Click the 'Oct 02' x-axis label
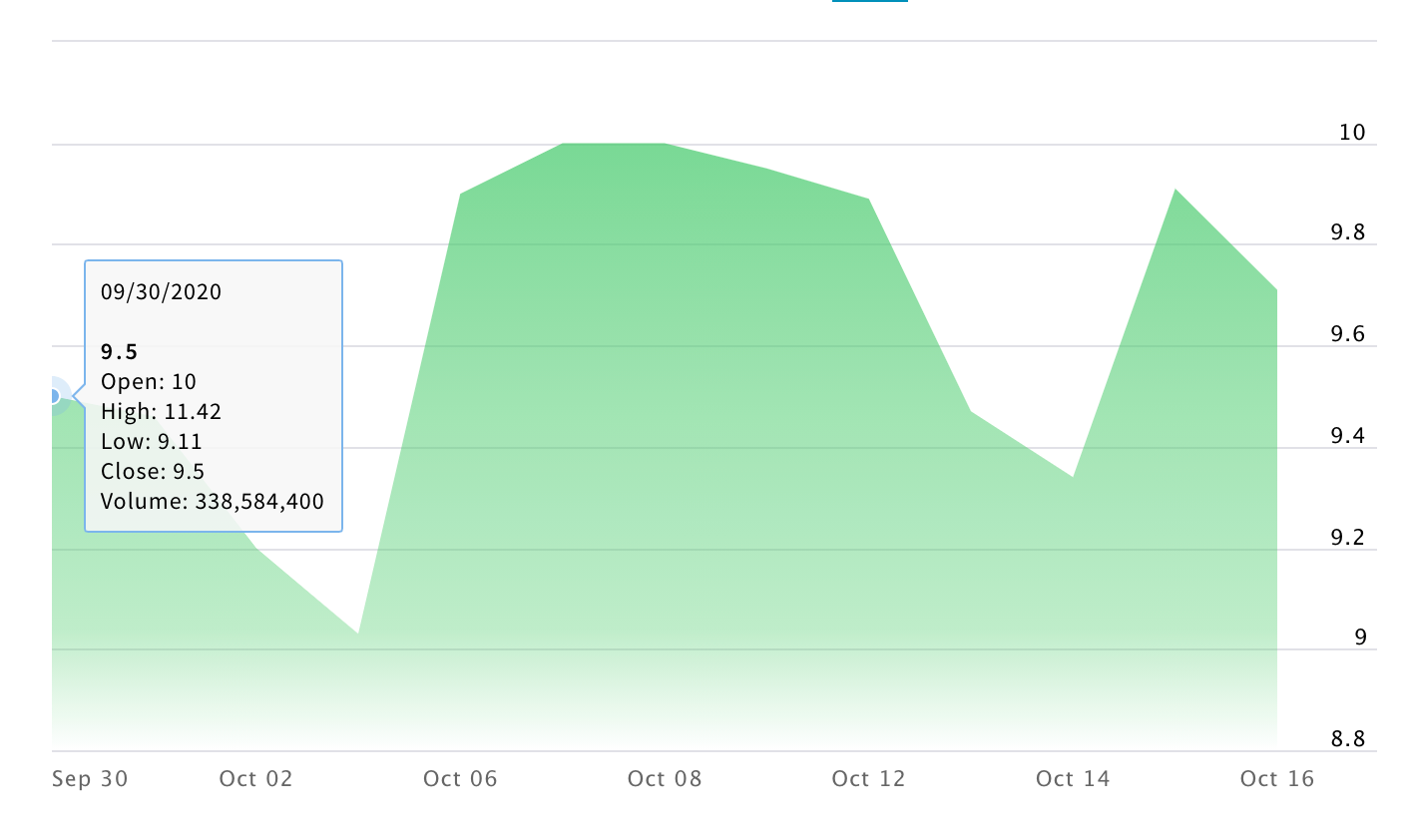 click(256, 779)
